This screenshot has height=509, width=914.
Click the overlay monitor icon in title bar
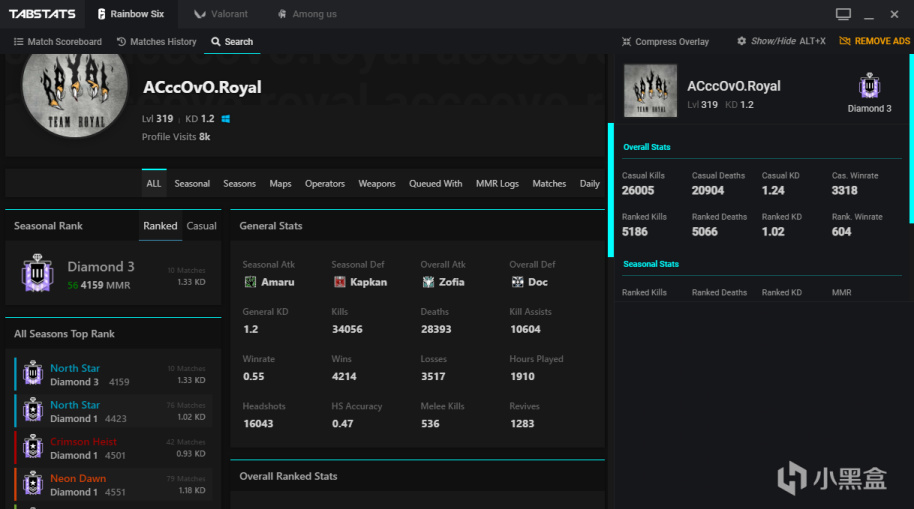(843, 14)
